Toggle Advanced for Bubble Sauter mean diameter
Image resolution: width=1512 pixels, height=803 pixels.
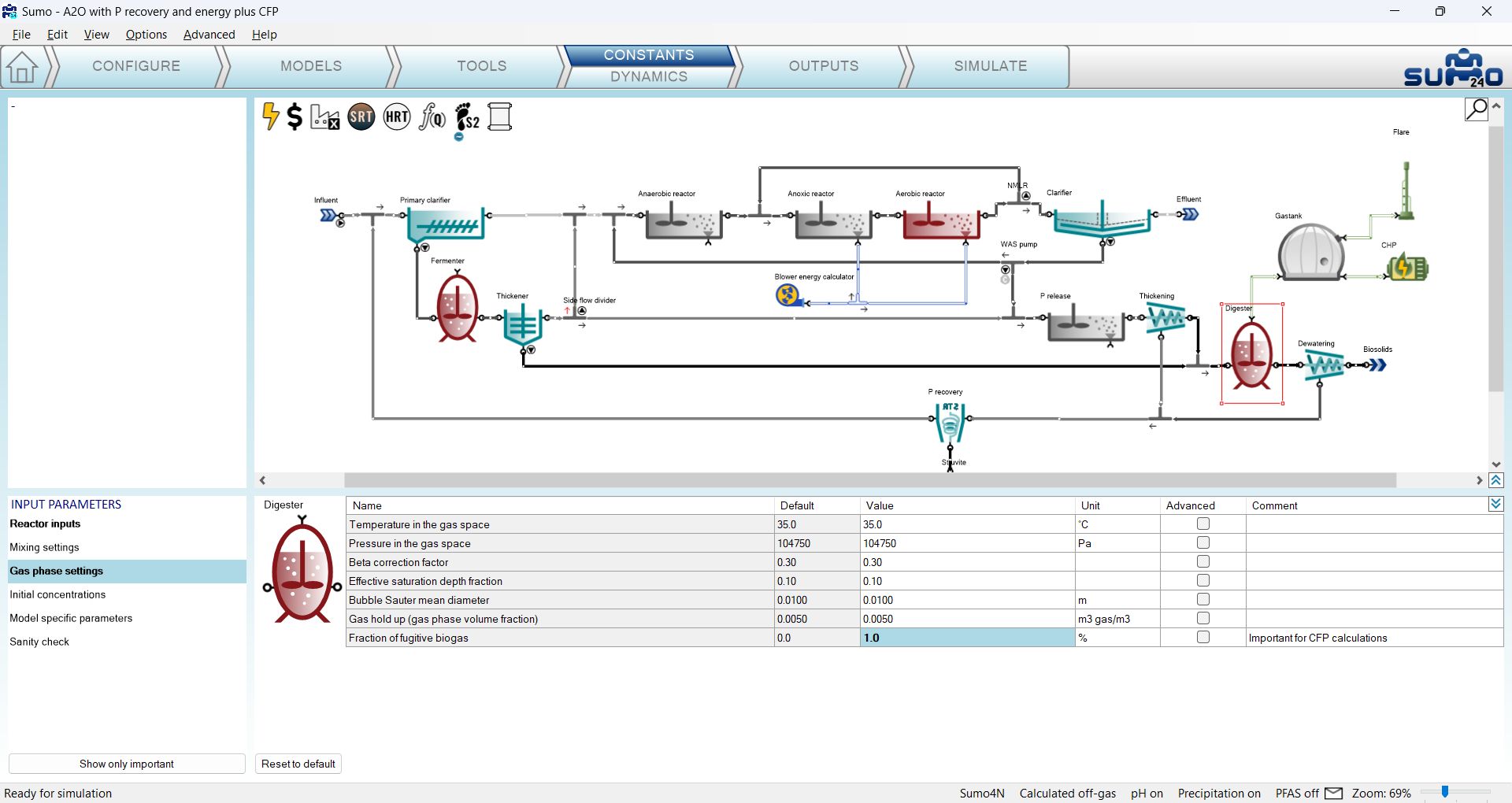coord(1203,600)
